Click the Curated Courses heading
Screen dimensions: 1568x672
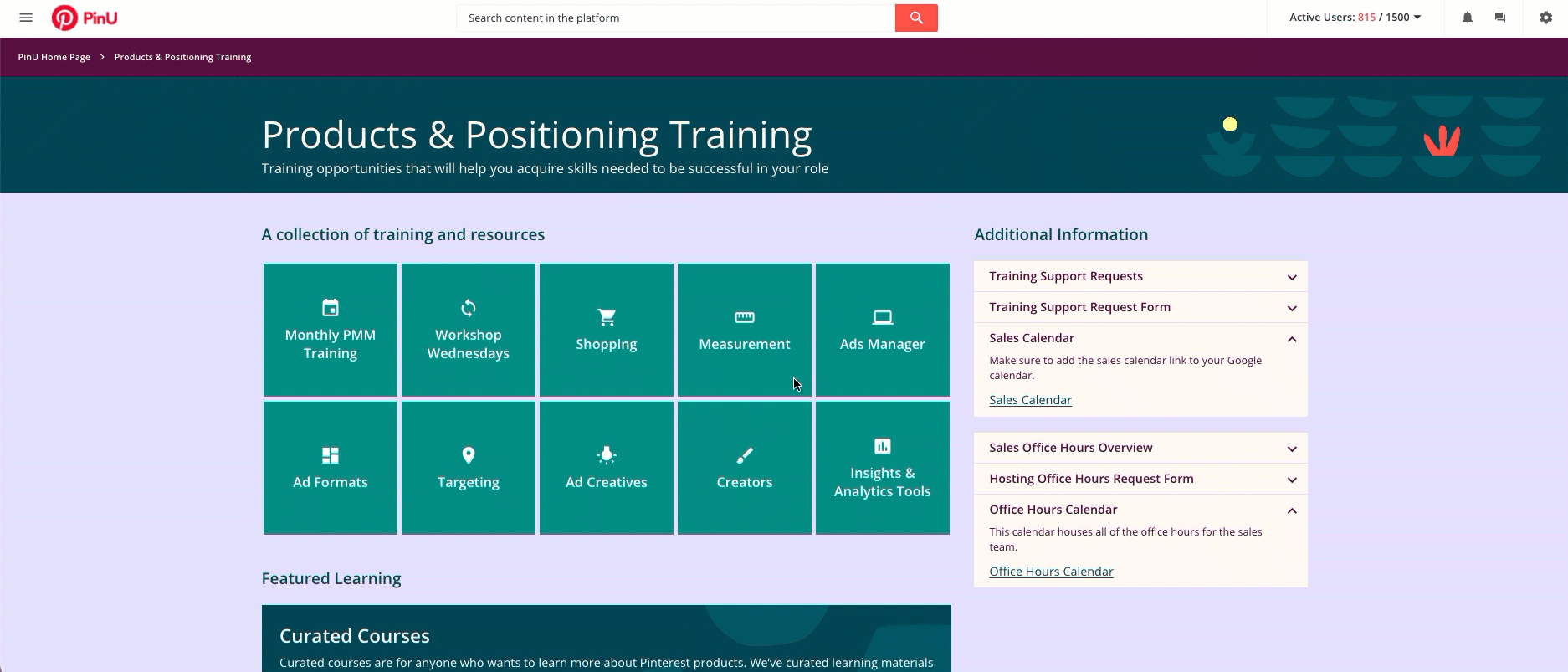(x=355, y=636)
